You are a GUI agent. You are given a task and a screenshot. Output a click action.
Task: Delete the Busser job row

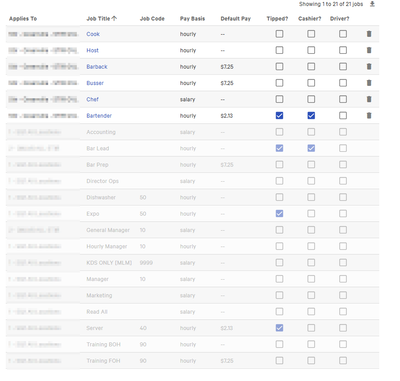[x=369, y=83]
